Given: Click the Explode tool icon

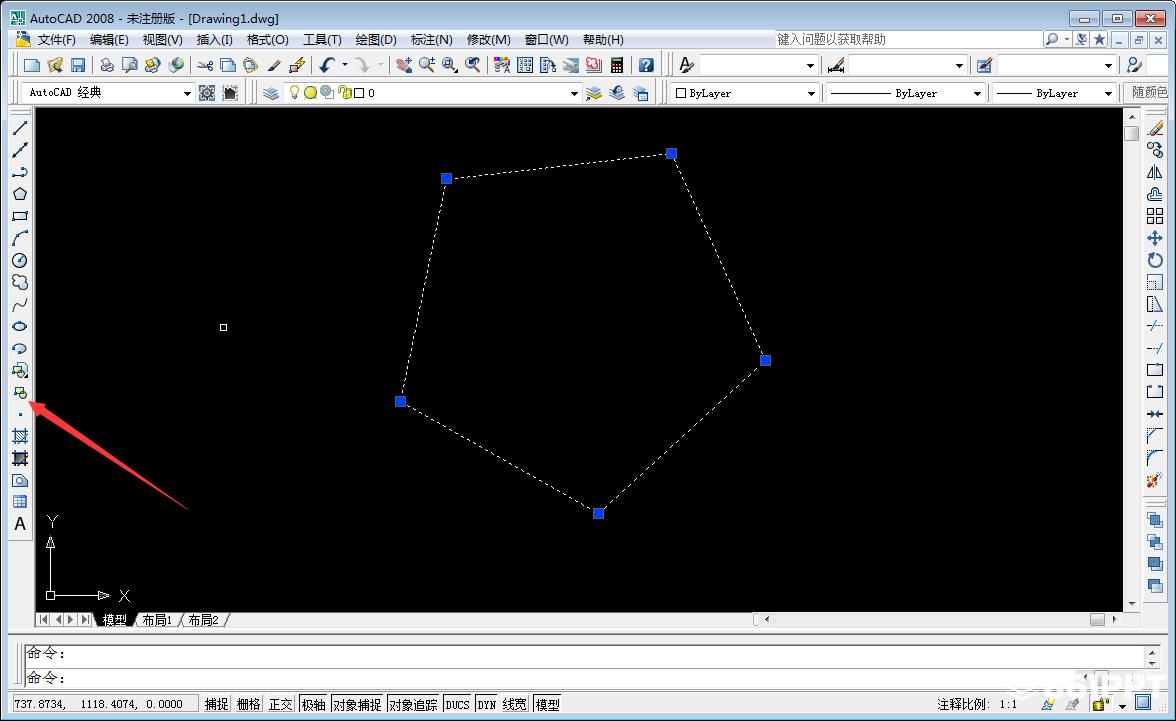Looking at the screenshot, I should tap(1155, 479).
